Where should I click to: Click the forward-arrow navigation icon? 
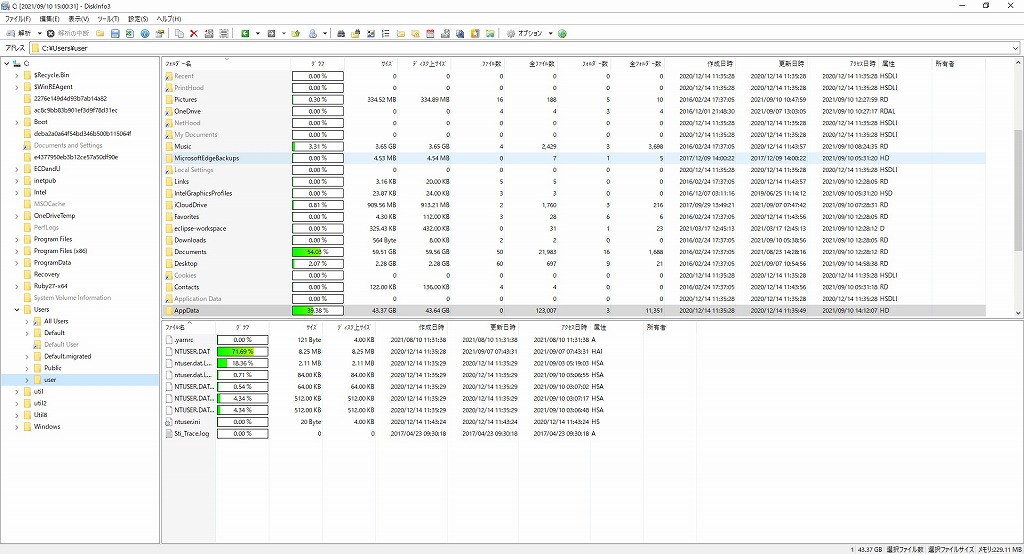coord(271,33)
